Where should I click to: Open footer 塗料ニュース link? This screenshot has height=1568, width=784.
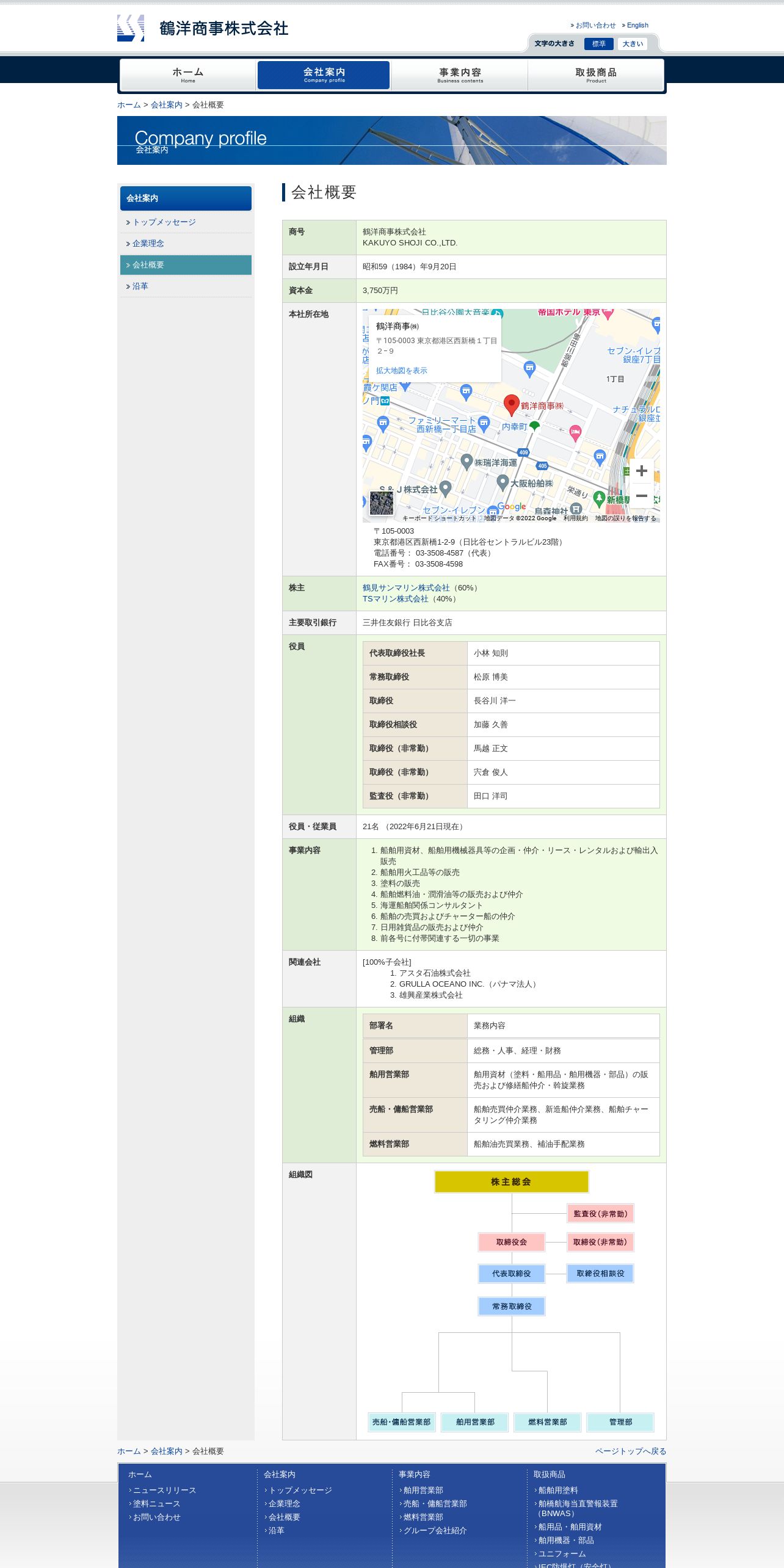click(x=156, y=1504)
